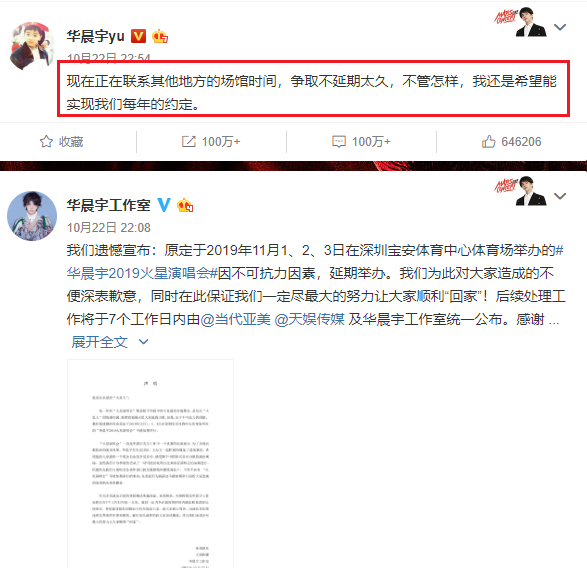Open the @天娱传媒 mention link
This screenshot has width=587, height=568.
coord(309,319)
